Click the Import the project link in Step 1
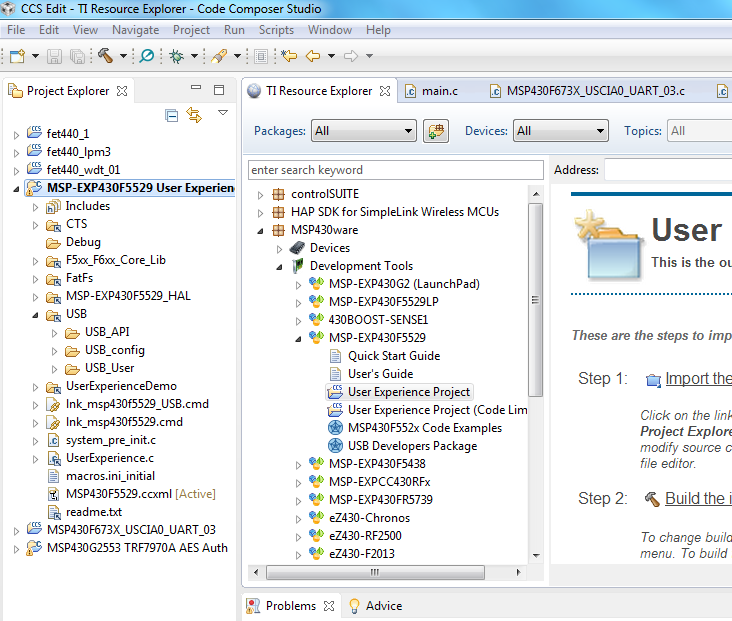732x621 pixels. [x=698, y=378]
